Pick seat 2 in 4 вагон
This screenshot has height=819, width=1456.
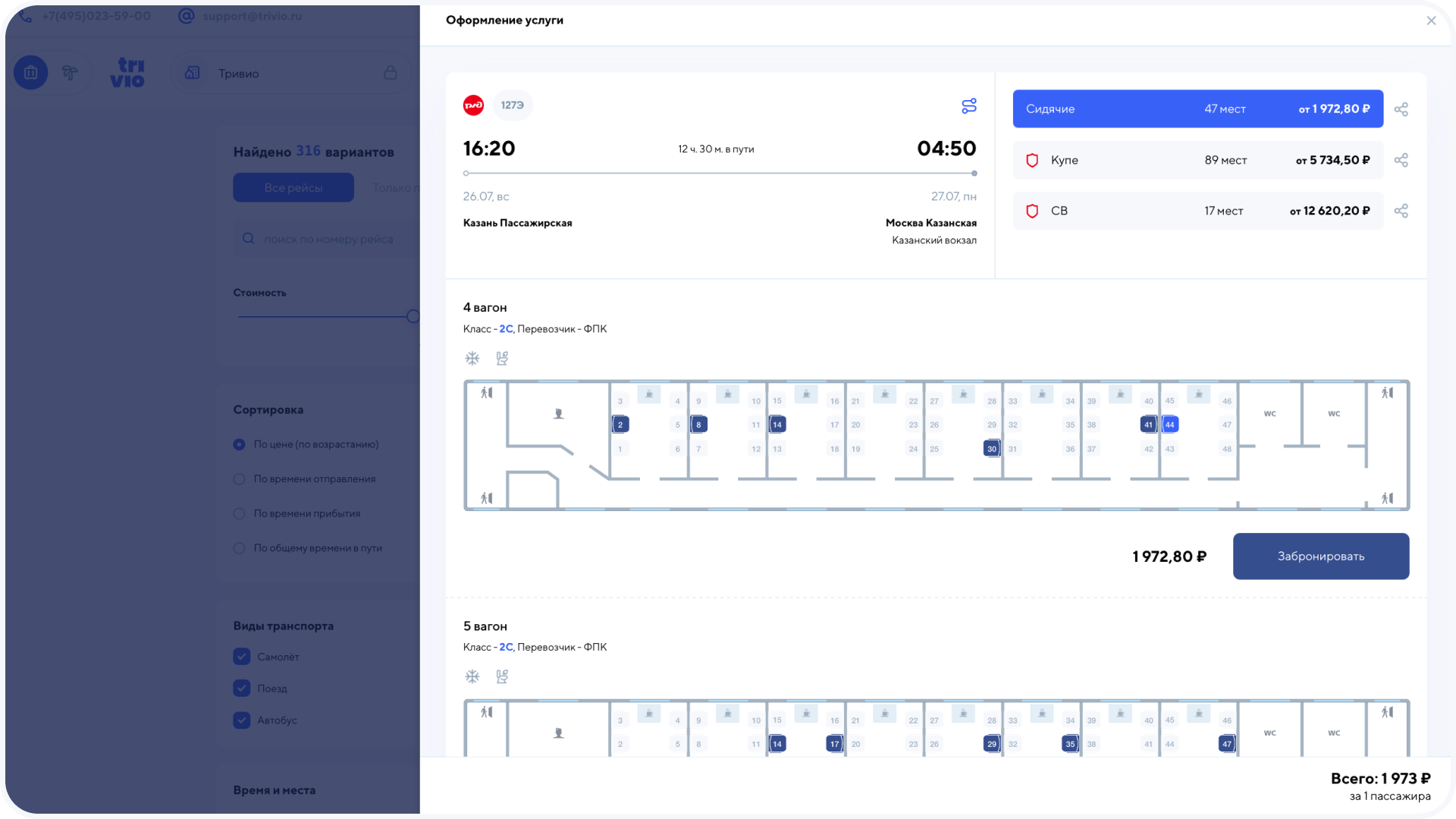620,425
